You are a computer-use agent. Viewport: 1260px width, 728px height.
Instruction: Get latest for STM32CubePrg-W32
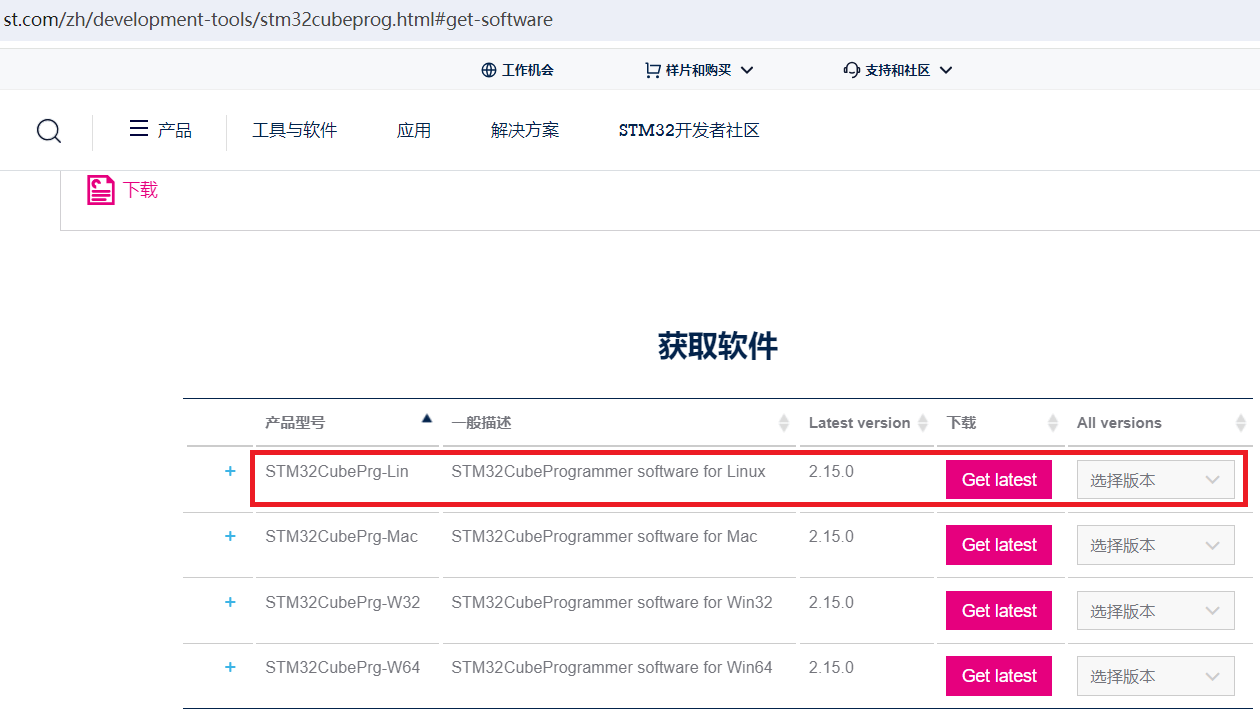(999, 611)
